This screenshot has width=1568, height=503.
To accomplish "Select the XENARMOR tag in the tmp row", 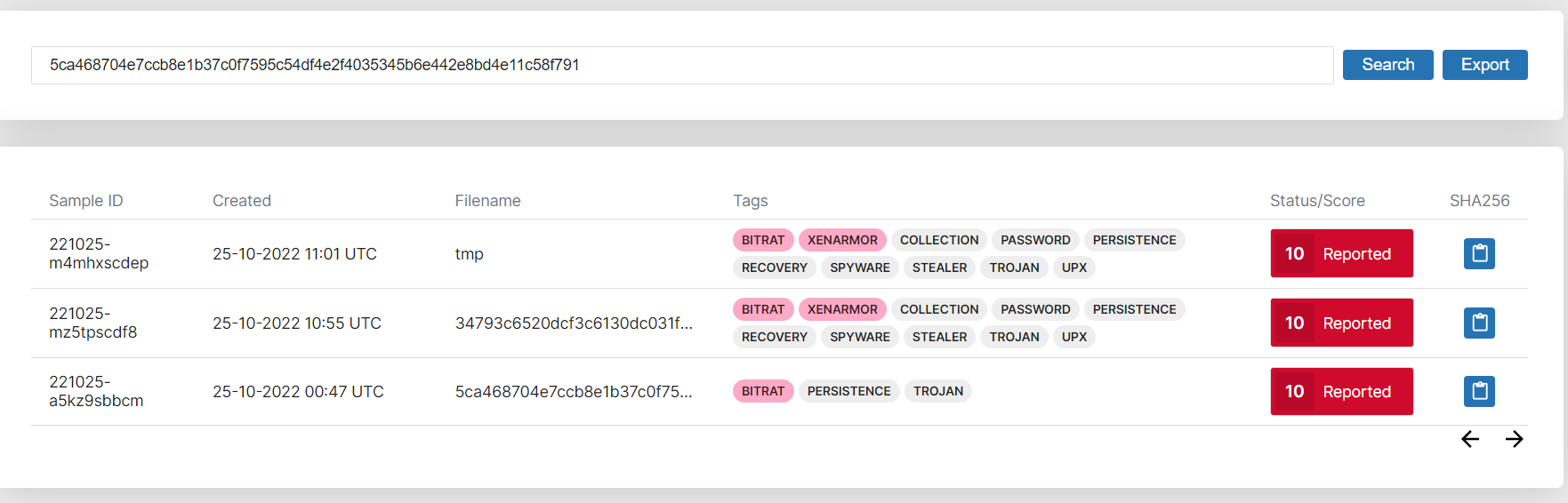I will 842,240.
